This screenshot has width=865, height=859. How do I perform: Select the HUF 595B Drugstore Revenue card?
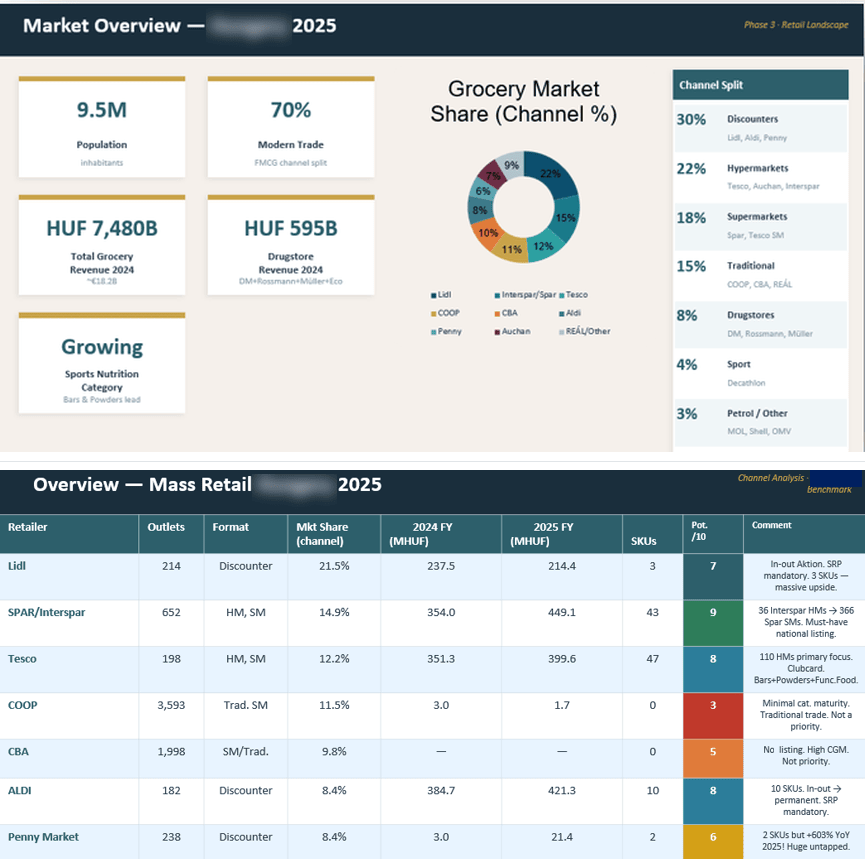tap(291, 245)
